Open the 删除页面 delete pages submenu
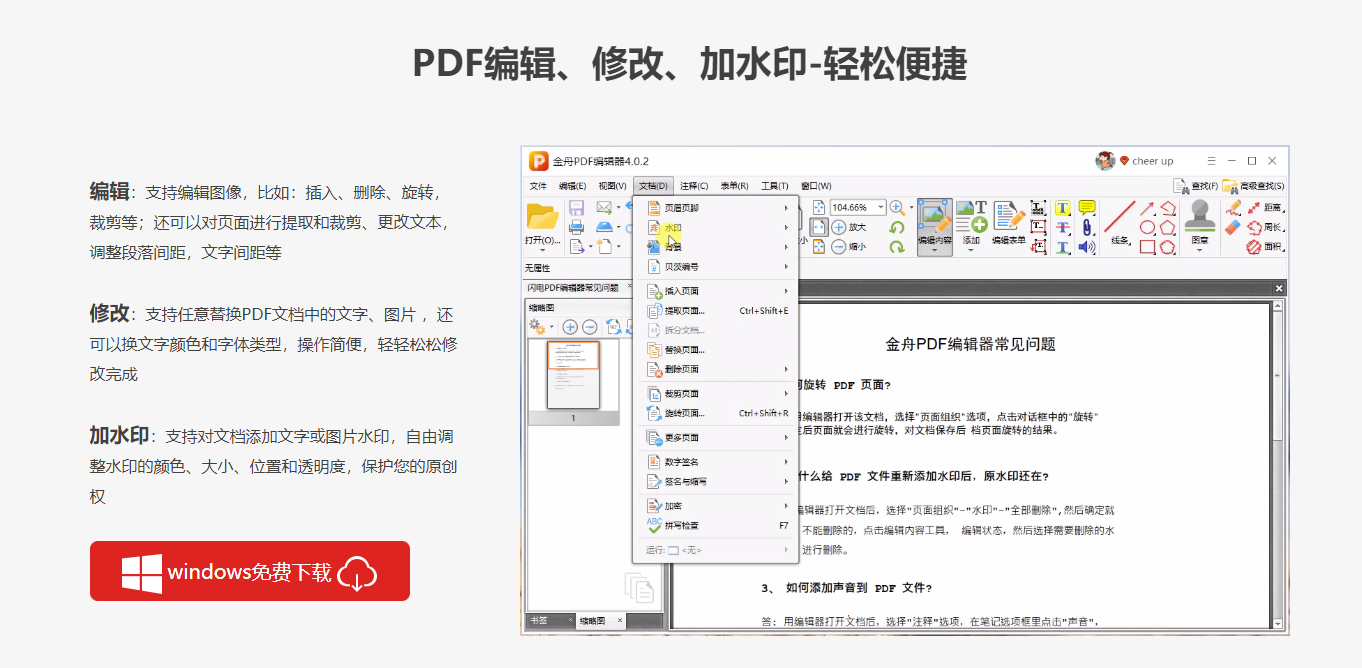This screenshot has width=1362, height=668. click(x=716, y=370)
